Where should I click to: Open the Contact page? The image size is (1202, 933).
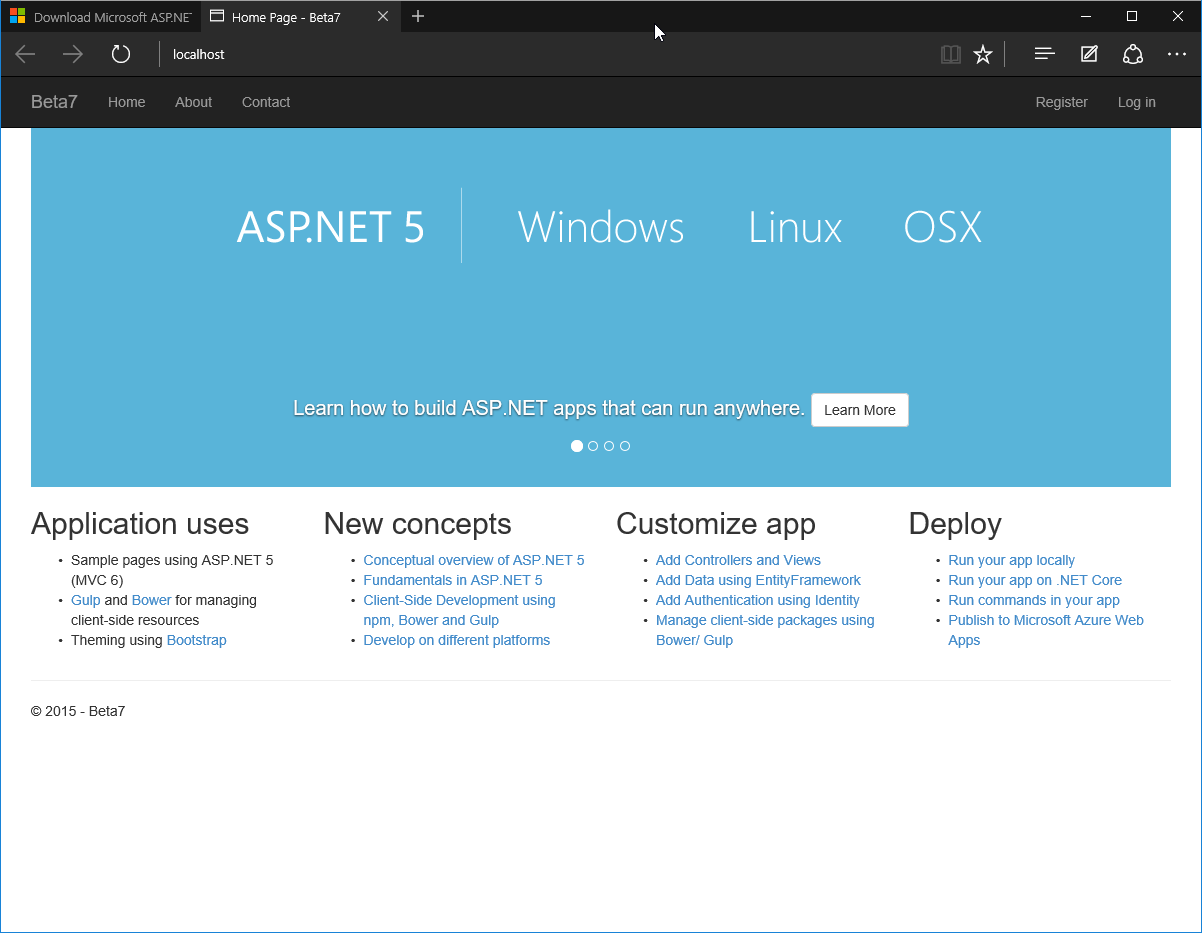(265, 102)
